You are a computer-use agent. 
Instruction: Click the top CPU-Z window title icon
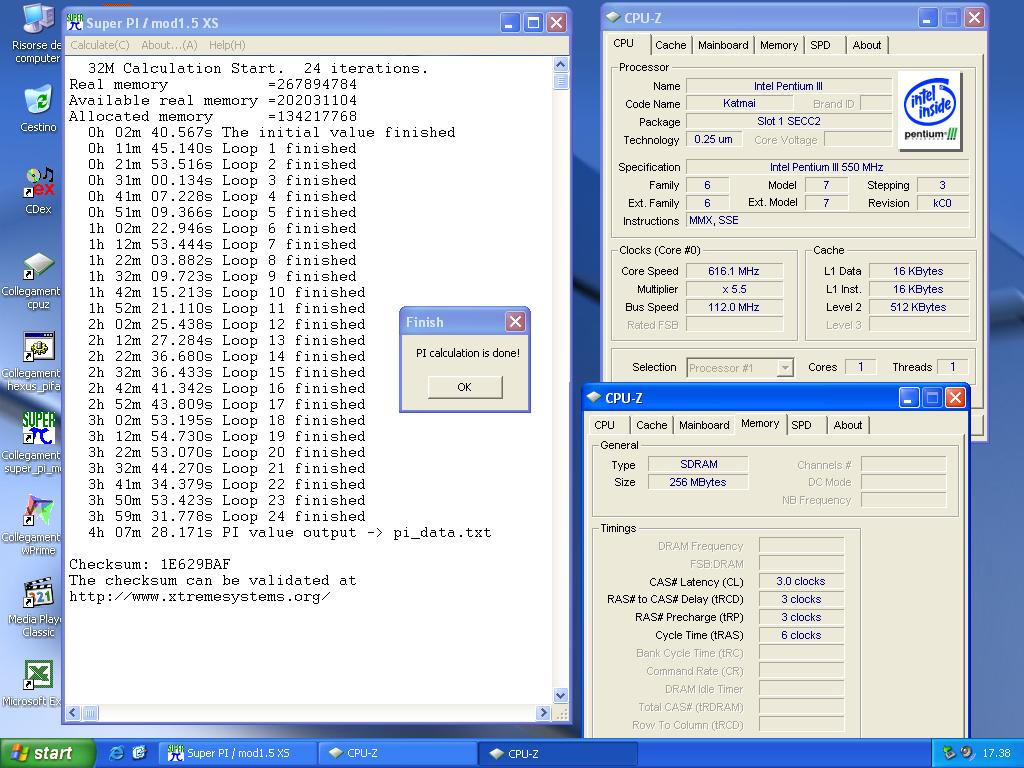coord(613,18)
